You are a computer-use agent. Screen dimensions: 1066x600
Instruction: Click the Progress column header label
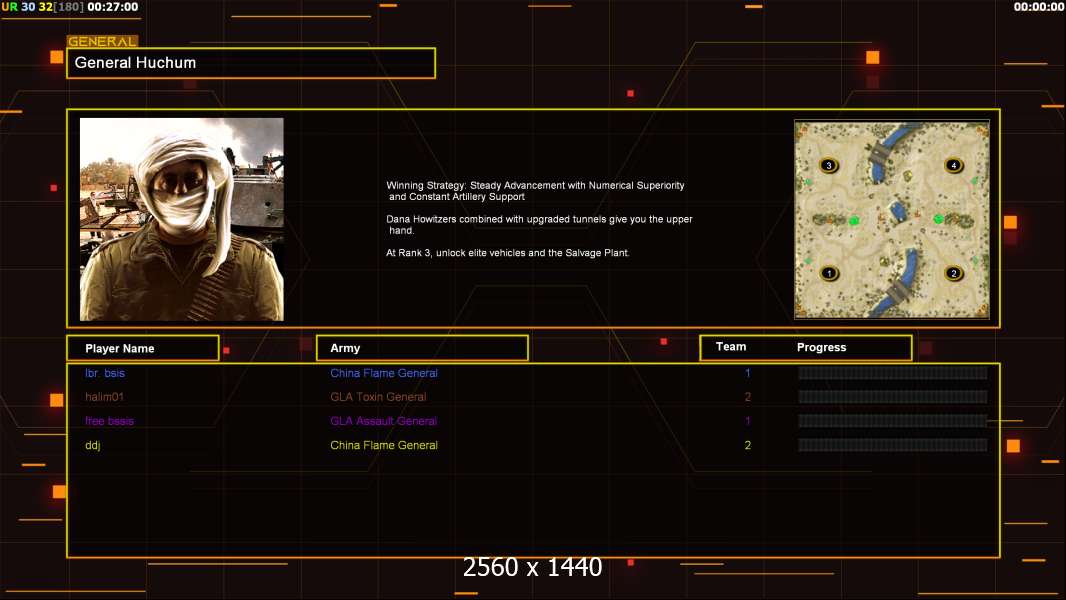[x=821, y=347]
